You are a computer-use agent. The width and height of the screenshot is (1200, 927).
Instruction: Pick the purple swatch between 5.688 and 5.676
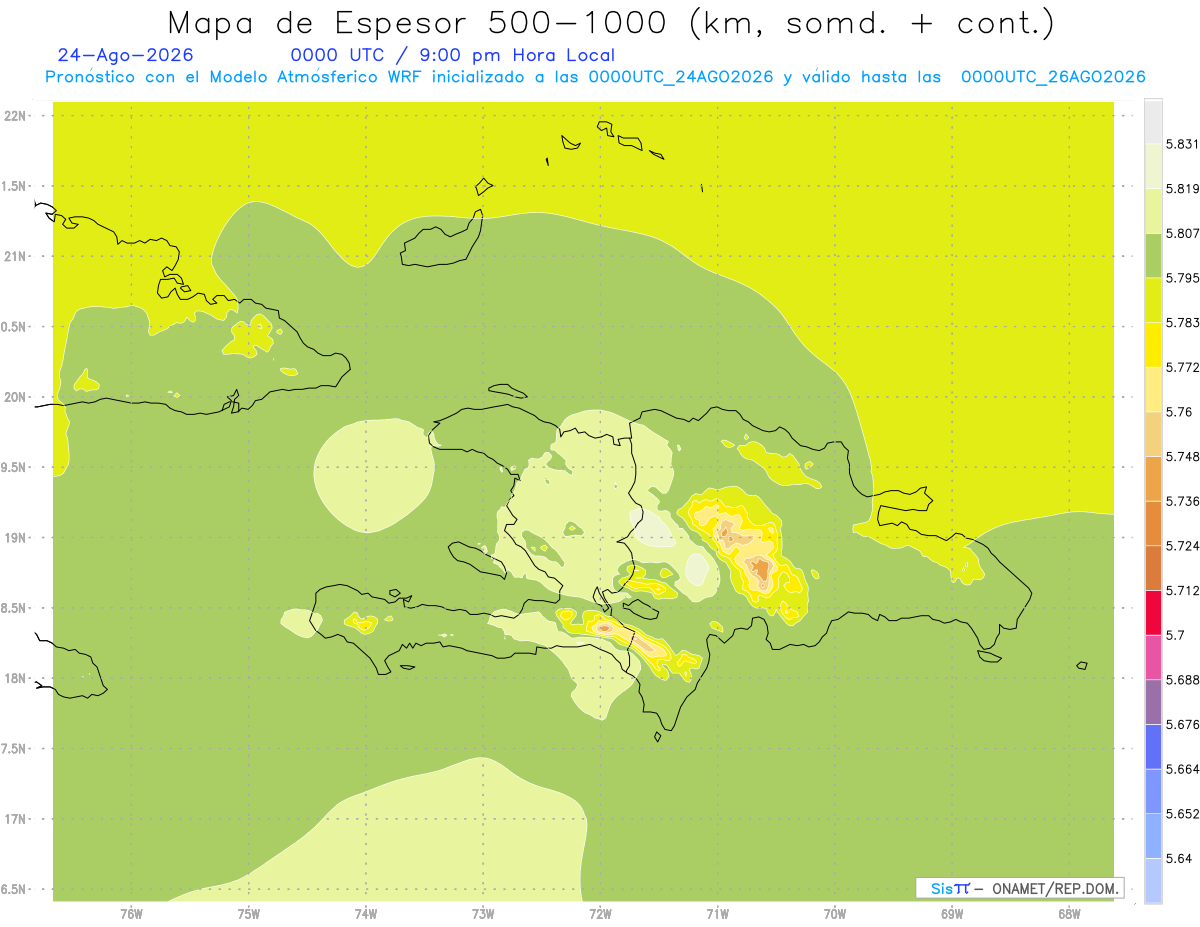click(1152, 702)
